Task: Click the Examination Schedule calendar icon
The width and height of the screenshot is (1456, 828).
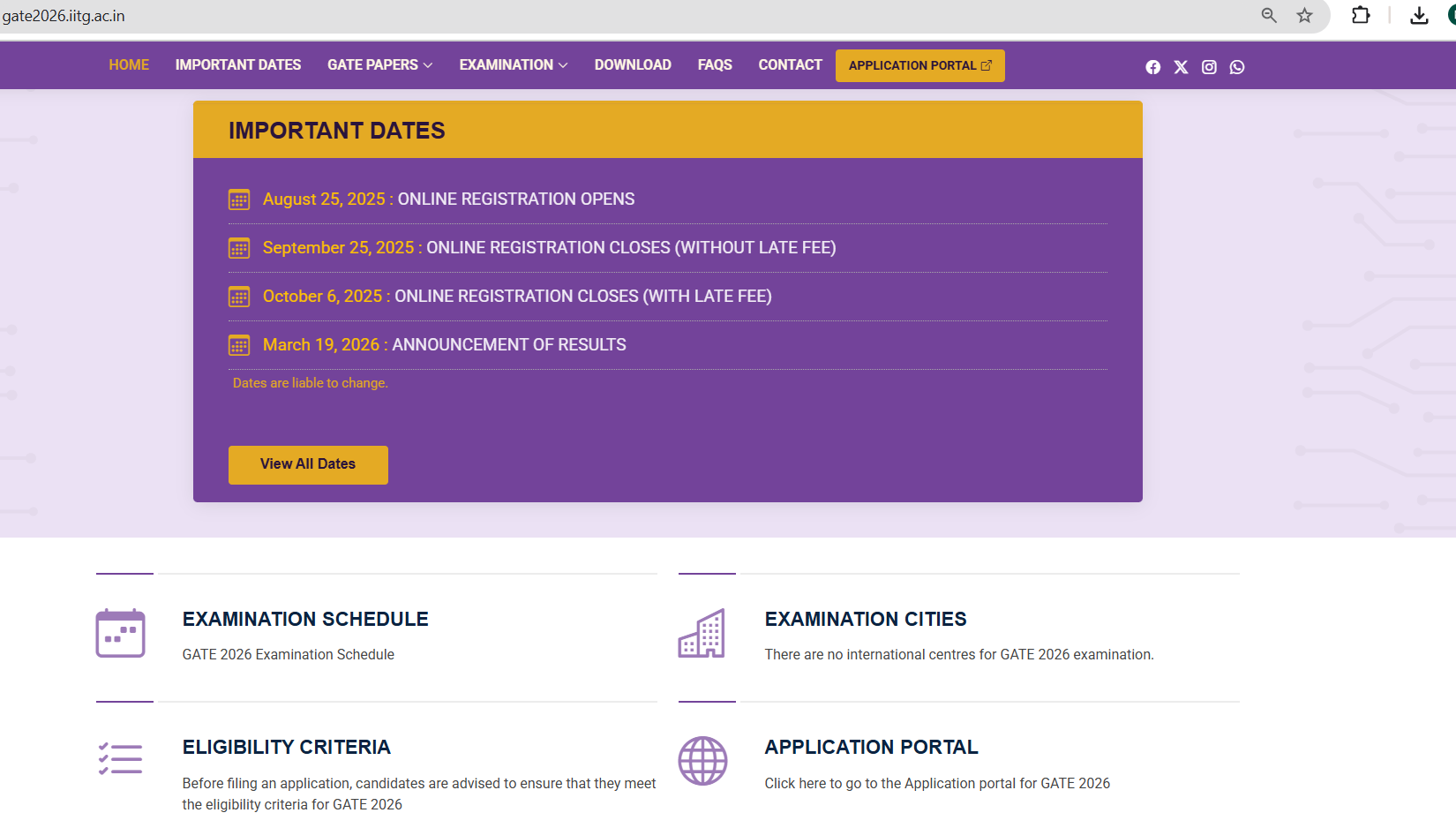Action: (x=120, y=633)
